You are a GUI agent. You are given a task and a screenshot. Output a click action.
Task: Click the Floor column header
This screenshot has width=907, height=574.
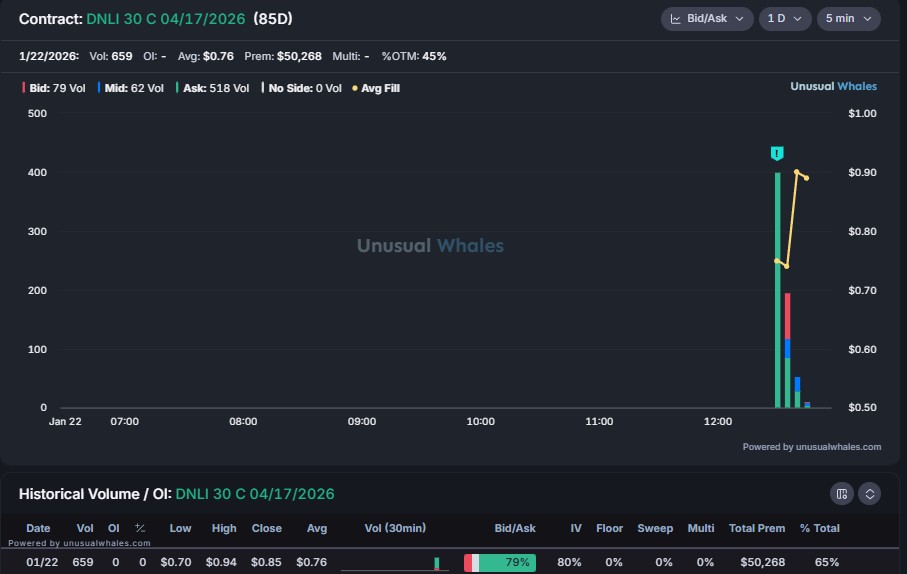click(x=609, y=528)
